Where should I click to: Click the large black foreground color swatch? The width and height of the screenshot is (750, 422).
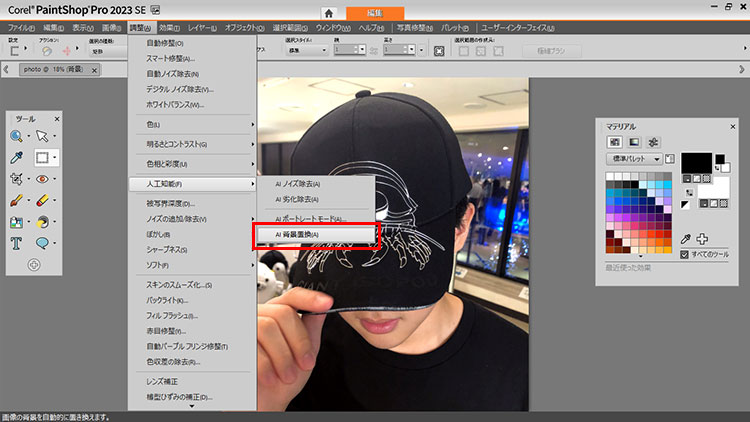[x=695, y=162]
